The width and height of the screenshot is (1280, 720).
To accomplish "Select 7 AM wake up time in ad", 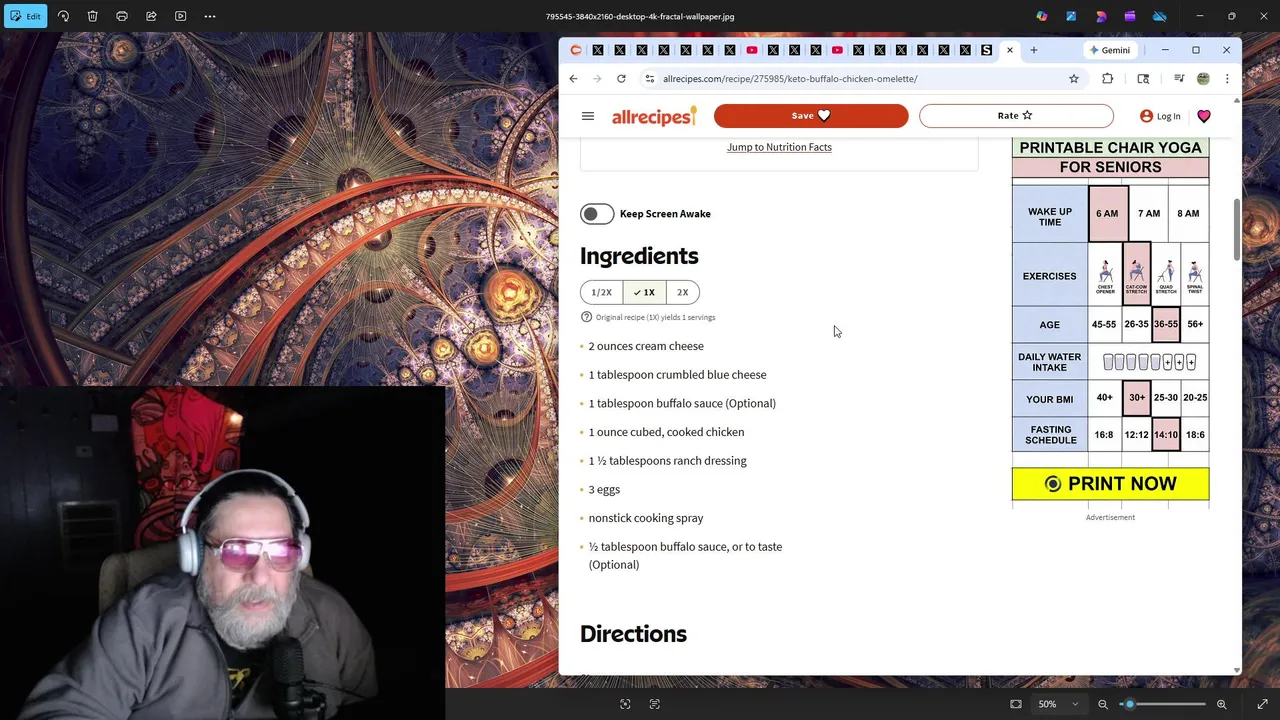I will click(x=1149, y=213).
